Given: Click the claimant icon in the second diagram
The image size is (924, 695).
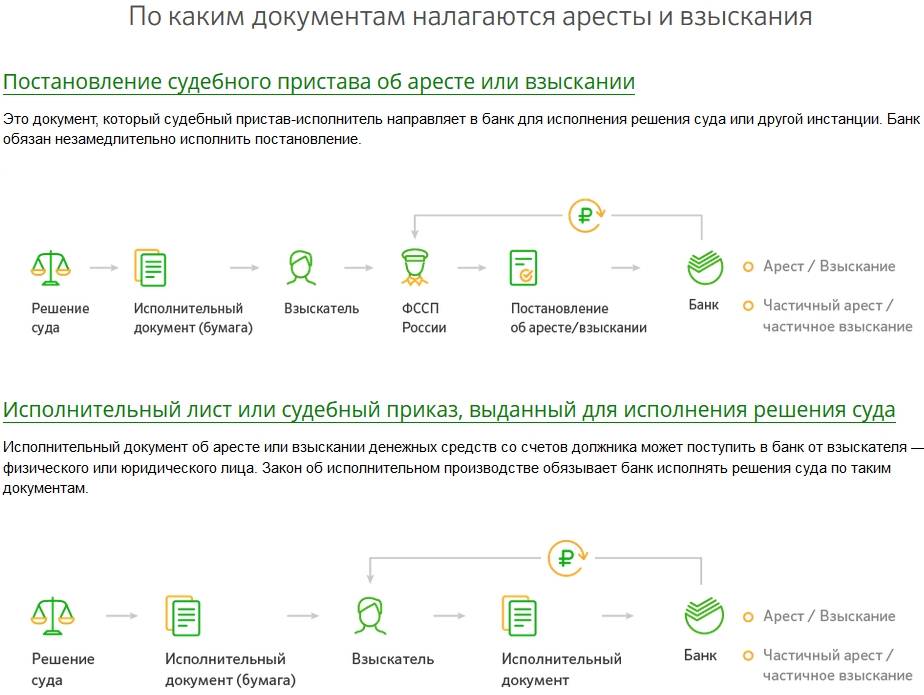Looking at the screenshot, I should click(369, 617).
